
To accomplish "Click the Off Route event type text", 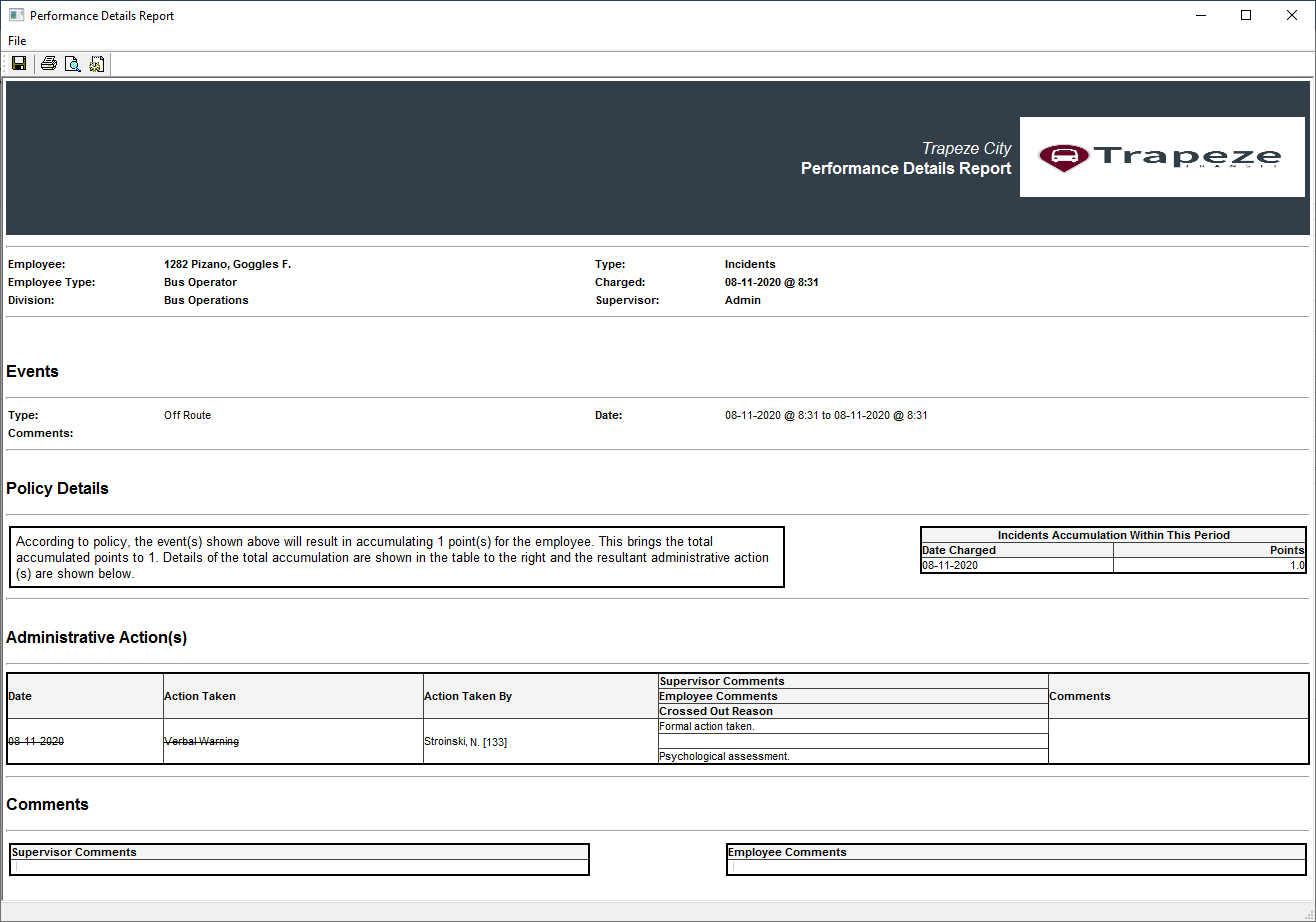I will [187, 415].
